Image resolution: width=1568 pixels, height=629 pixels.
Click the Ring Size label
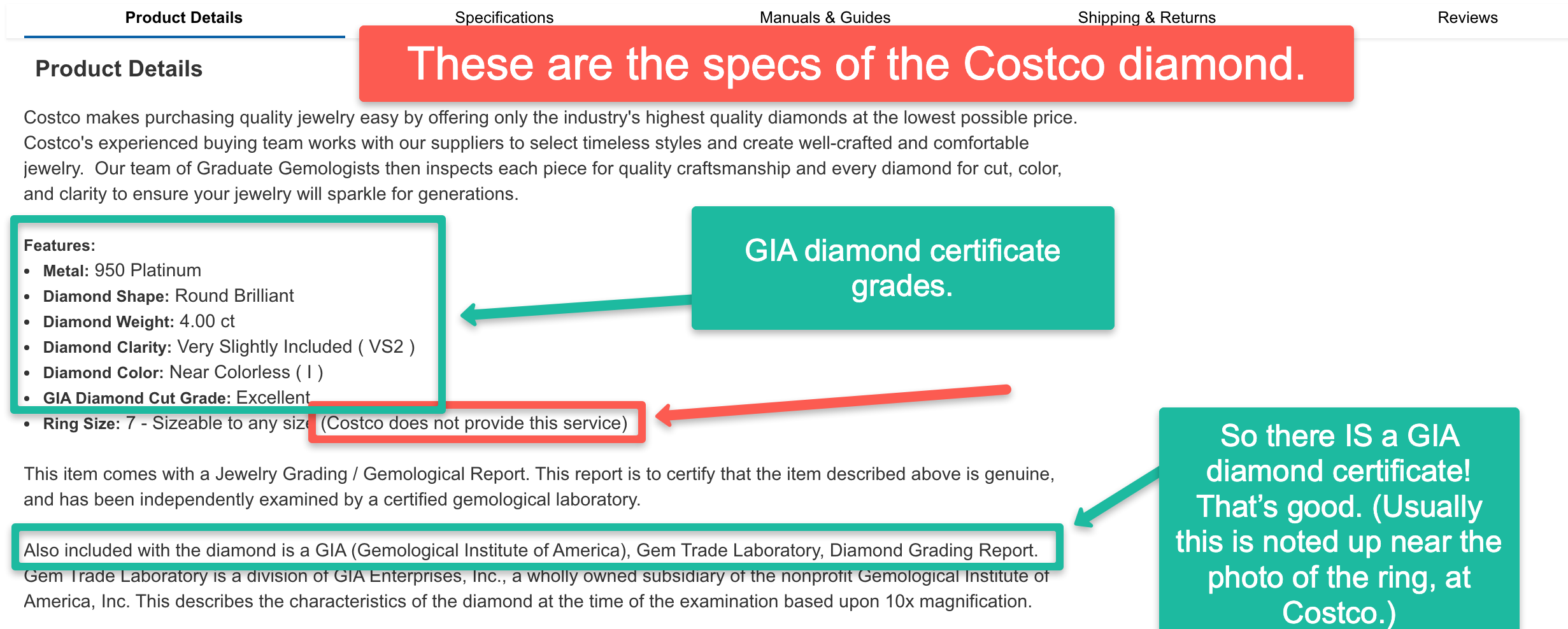click(x=82, y=423)
